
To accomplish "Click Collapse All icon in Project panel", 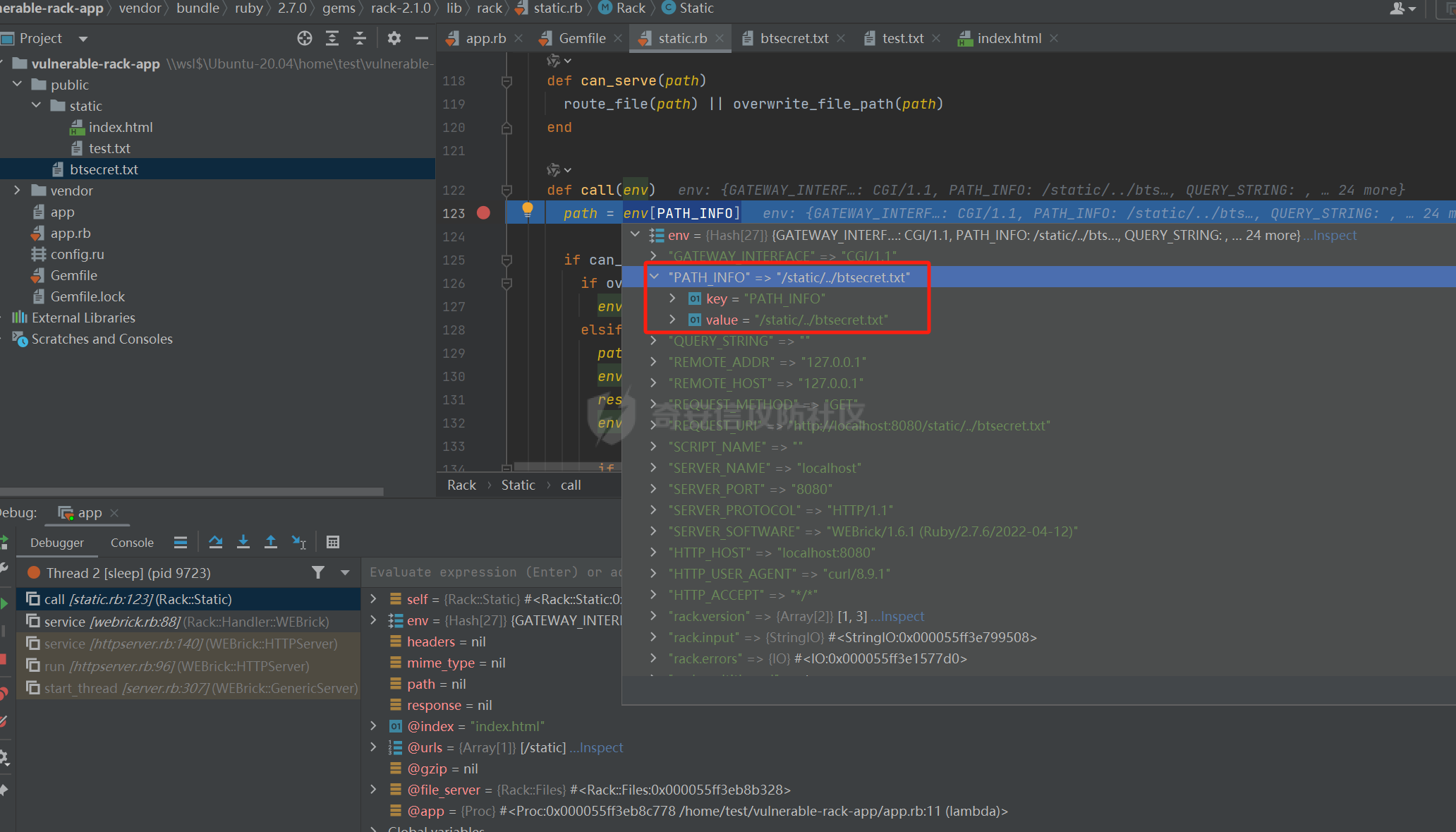I will (x=360, y=38).
